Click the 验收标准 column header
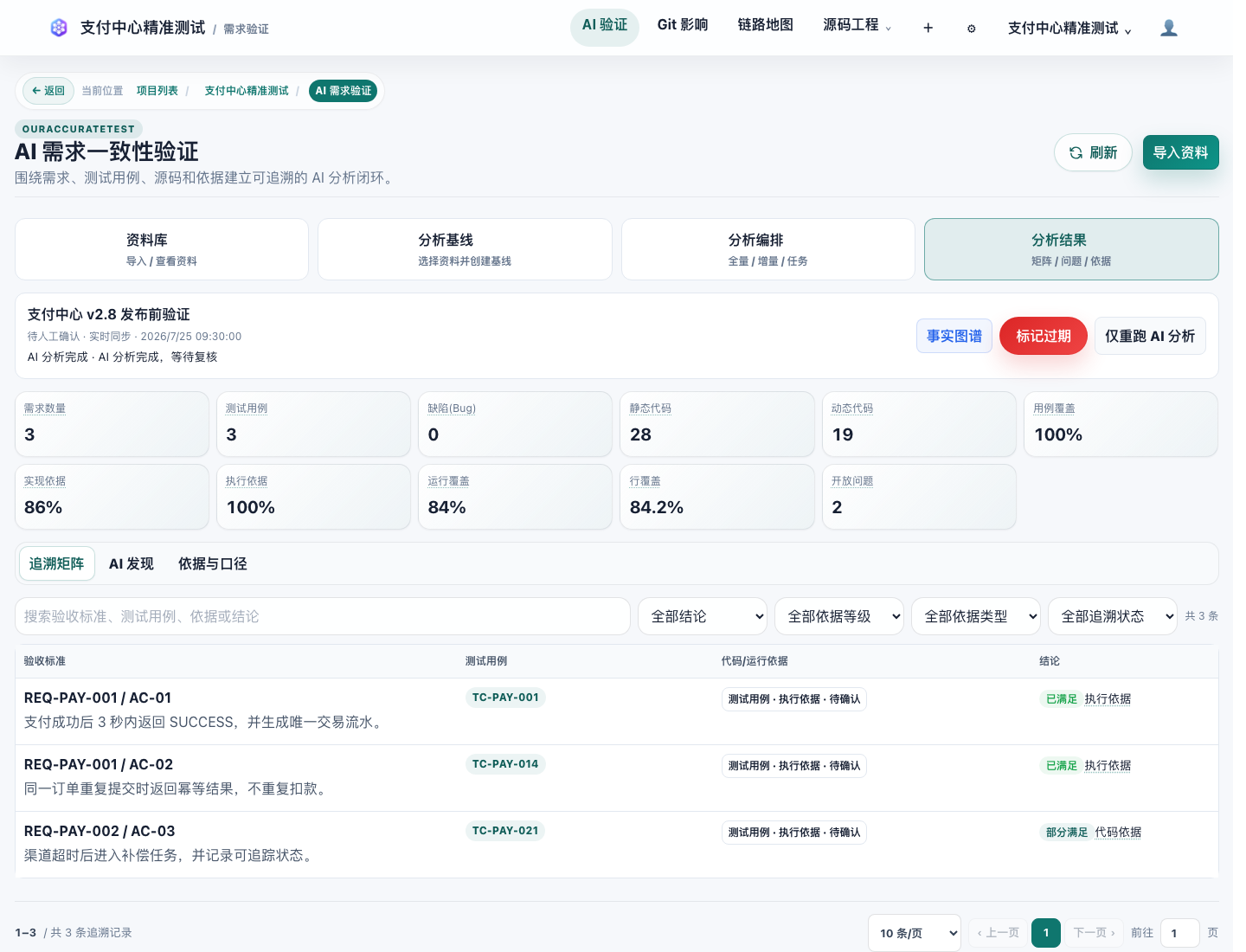 45,661
